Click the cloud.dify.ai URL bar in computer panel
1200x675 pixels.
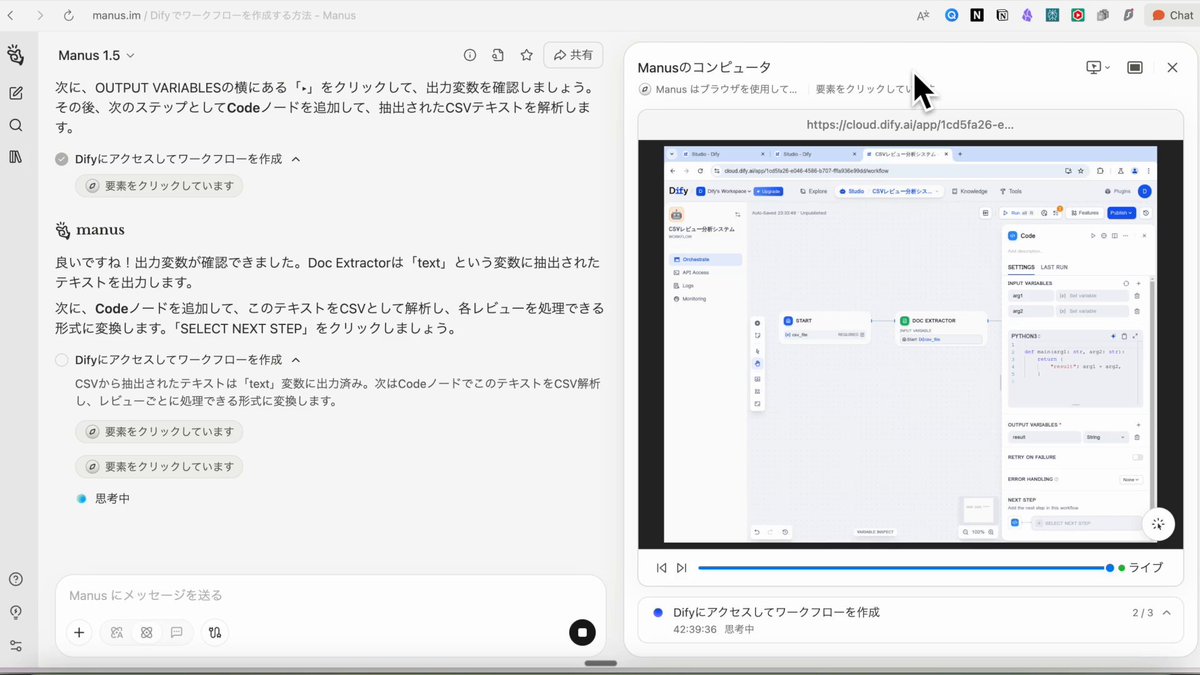[910, 125]
